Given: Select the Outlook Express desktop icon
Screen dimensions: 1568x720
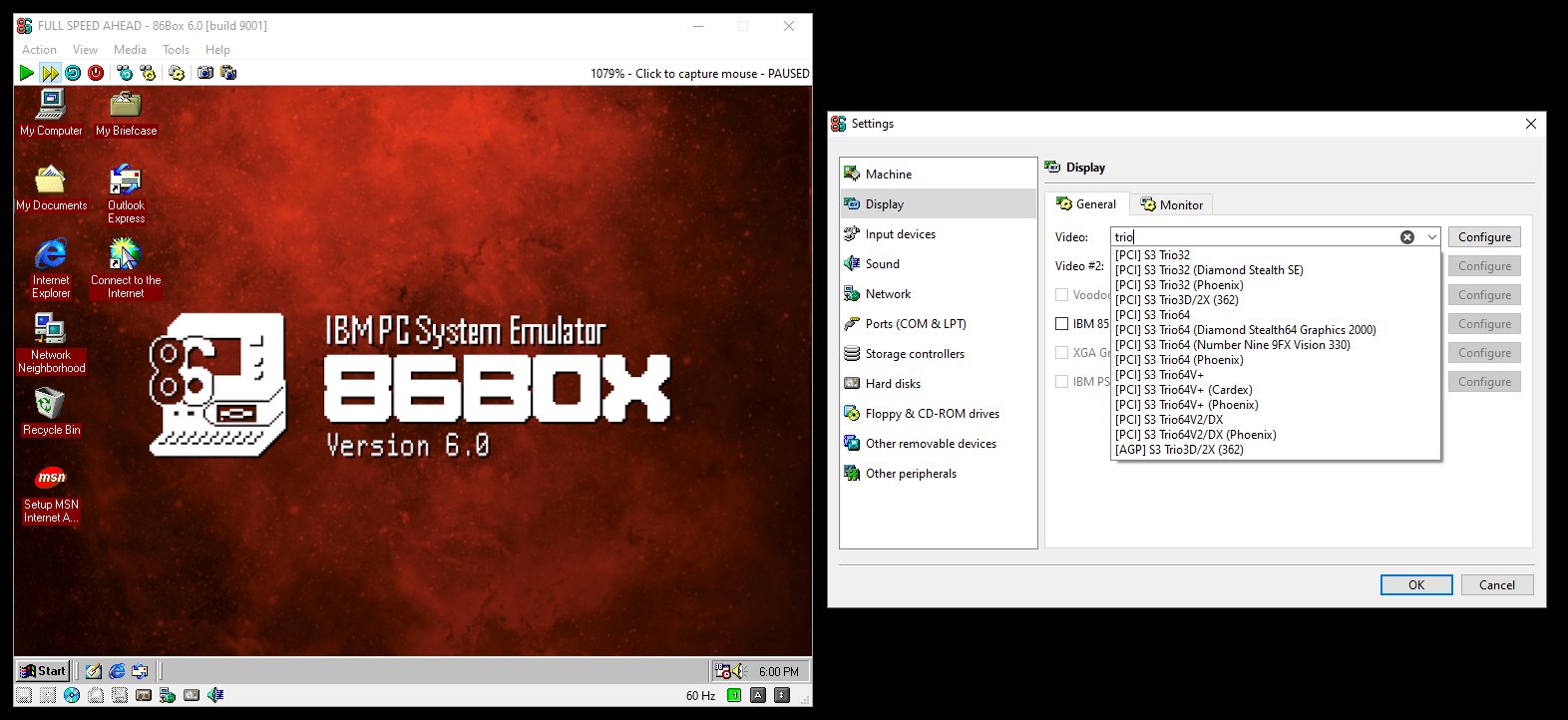Looking at the screenshot, I should (126, 193).
